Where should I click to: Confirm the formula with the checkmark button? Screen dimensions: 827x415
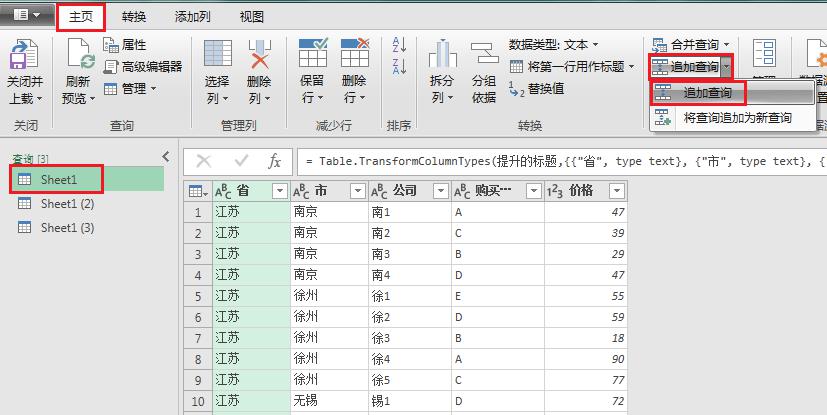click(x=241, y=161)
